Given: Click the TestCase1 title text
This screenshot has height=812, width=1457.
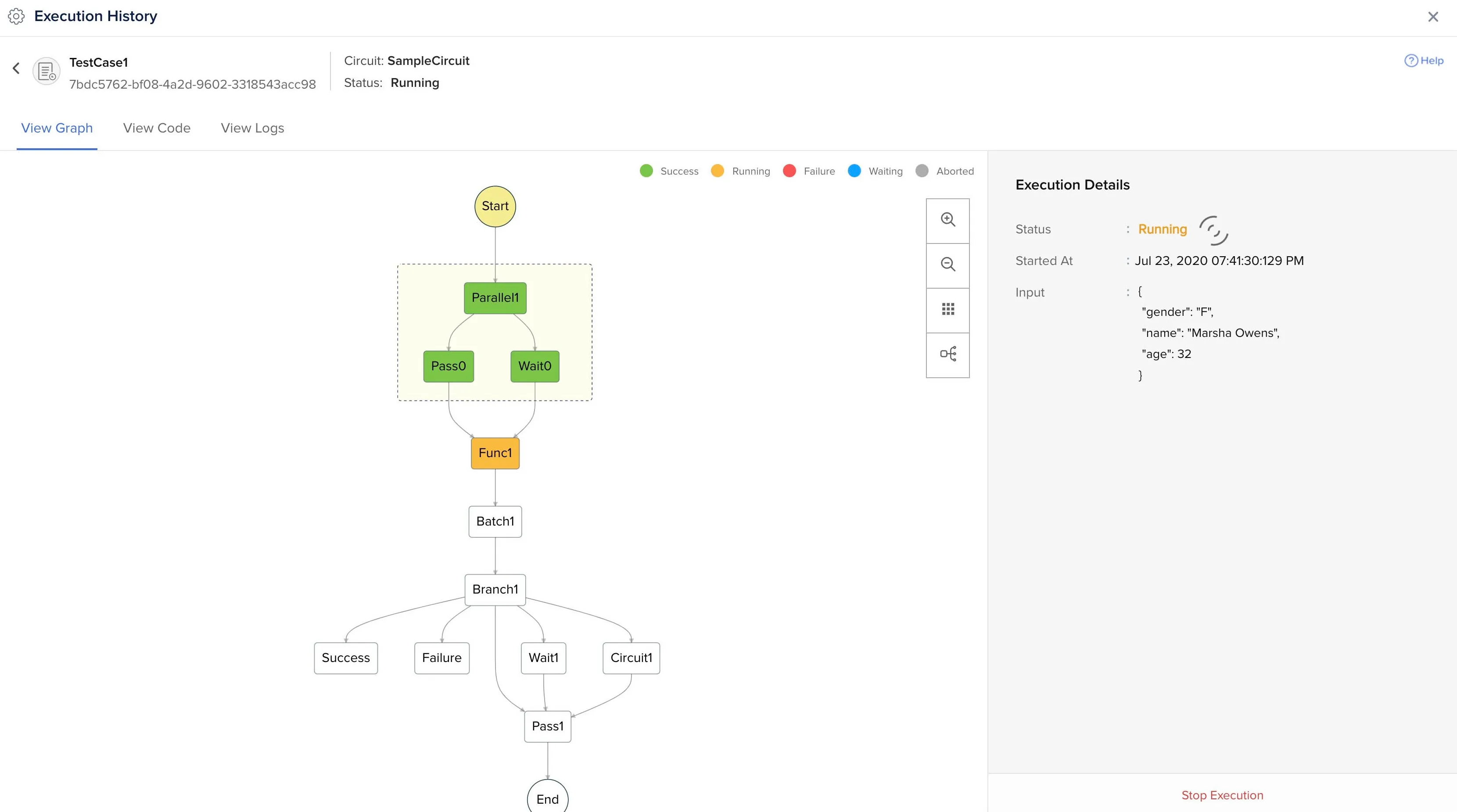Looking at the screenshot, I should 98,62.
